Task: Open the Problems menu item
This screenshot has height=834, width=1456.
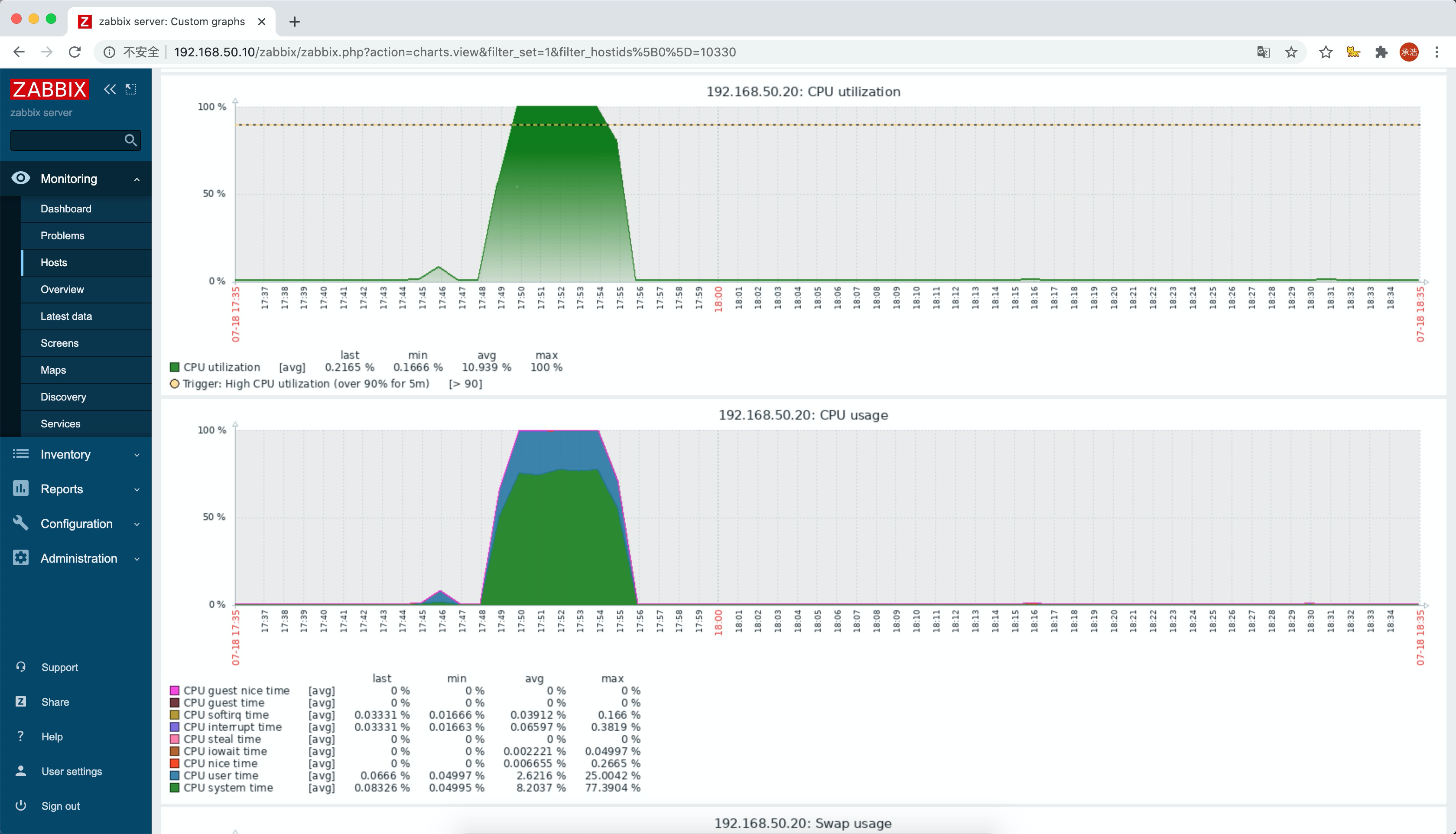Action: pyautogui.click(x=62, y=235)
